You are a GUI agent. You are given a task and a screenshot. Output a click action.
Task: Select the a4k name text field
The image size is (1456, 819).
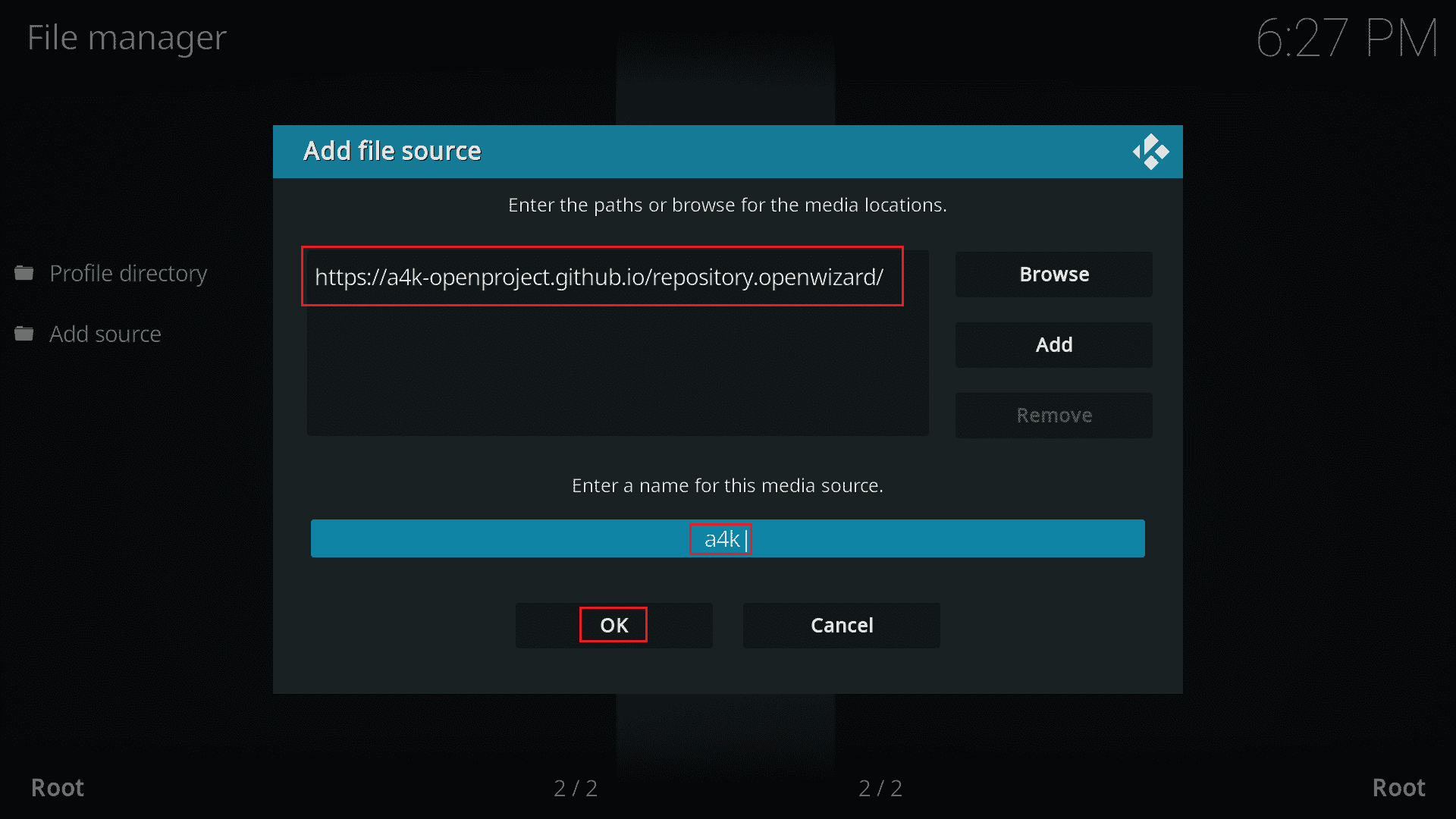point(728,538)
